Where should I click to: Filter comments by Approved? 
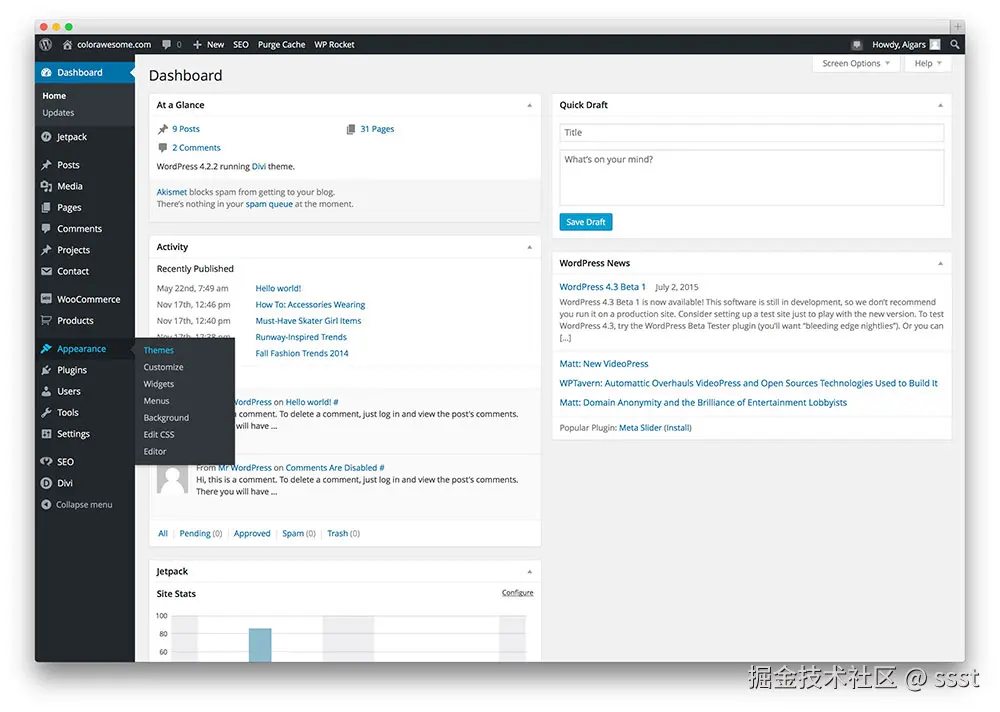252,533
